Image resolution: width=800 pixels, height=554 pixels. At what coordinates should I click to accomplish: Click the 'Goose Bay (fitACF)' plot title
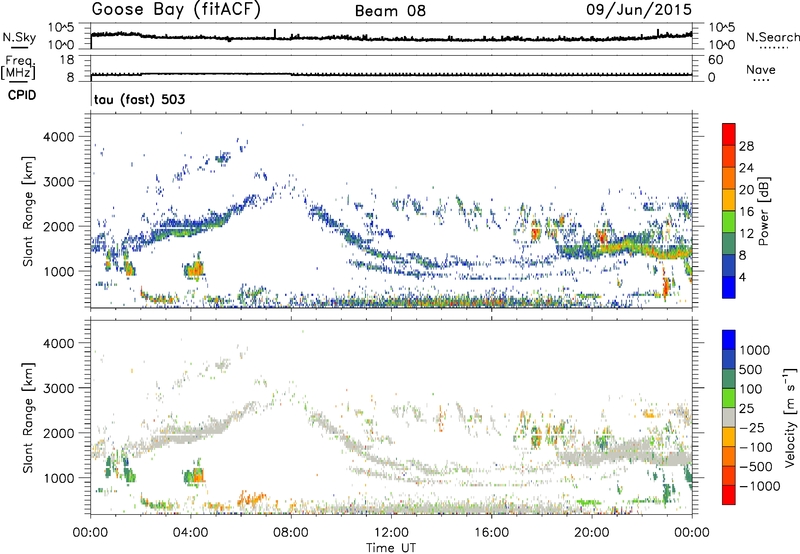tap(176, 10)
